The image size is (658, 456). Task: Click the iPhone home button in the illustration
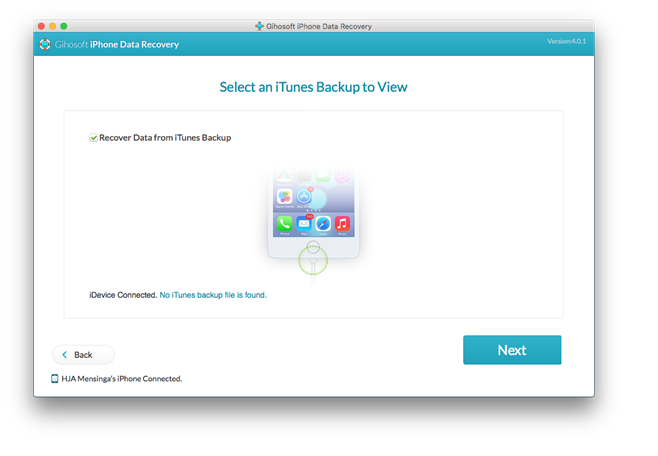point(313,246)
